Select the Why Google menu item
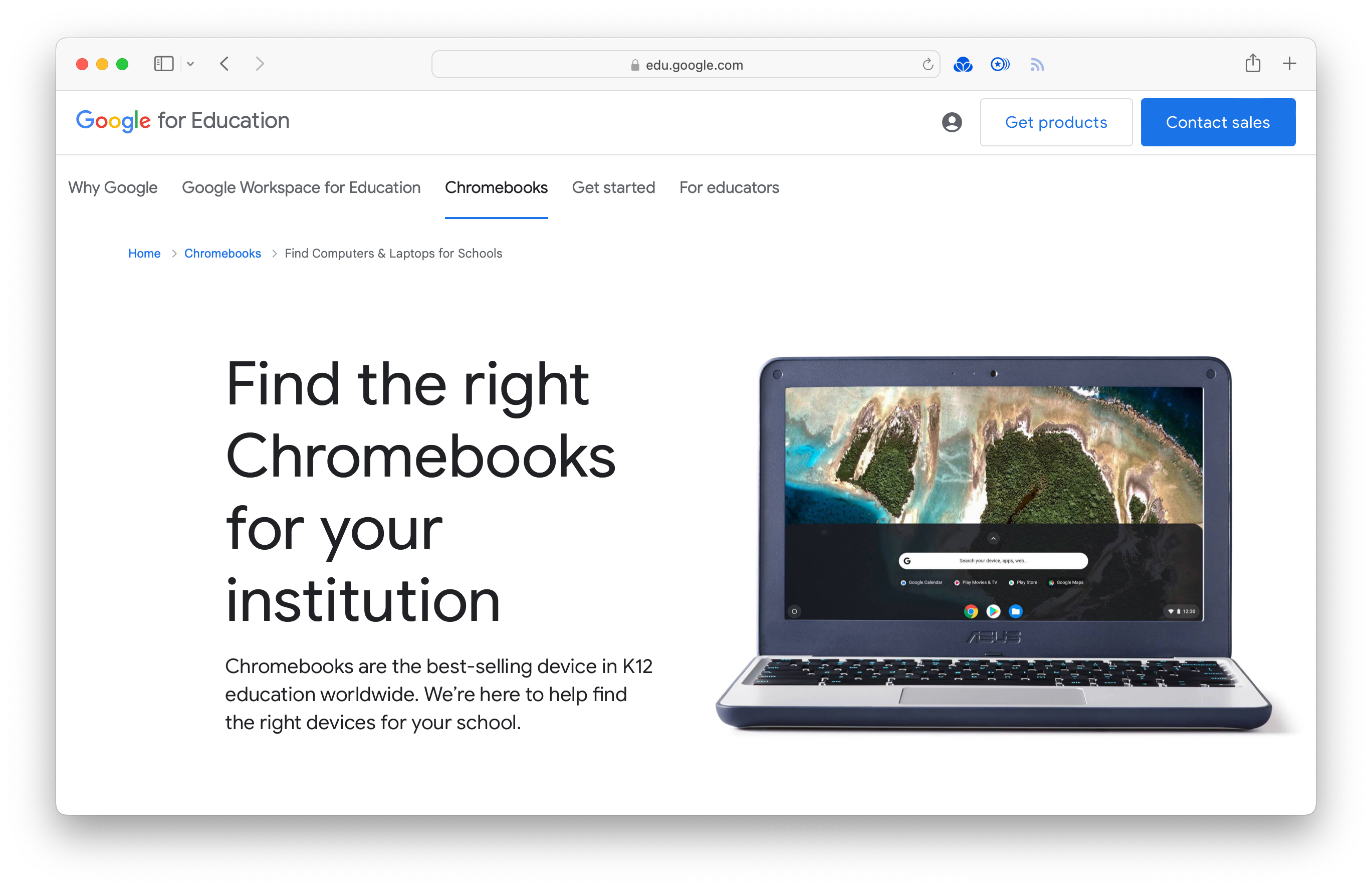This screenshot has width=1372, height=889. tap(113, 187)
